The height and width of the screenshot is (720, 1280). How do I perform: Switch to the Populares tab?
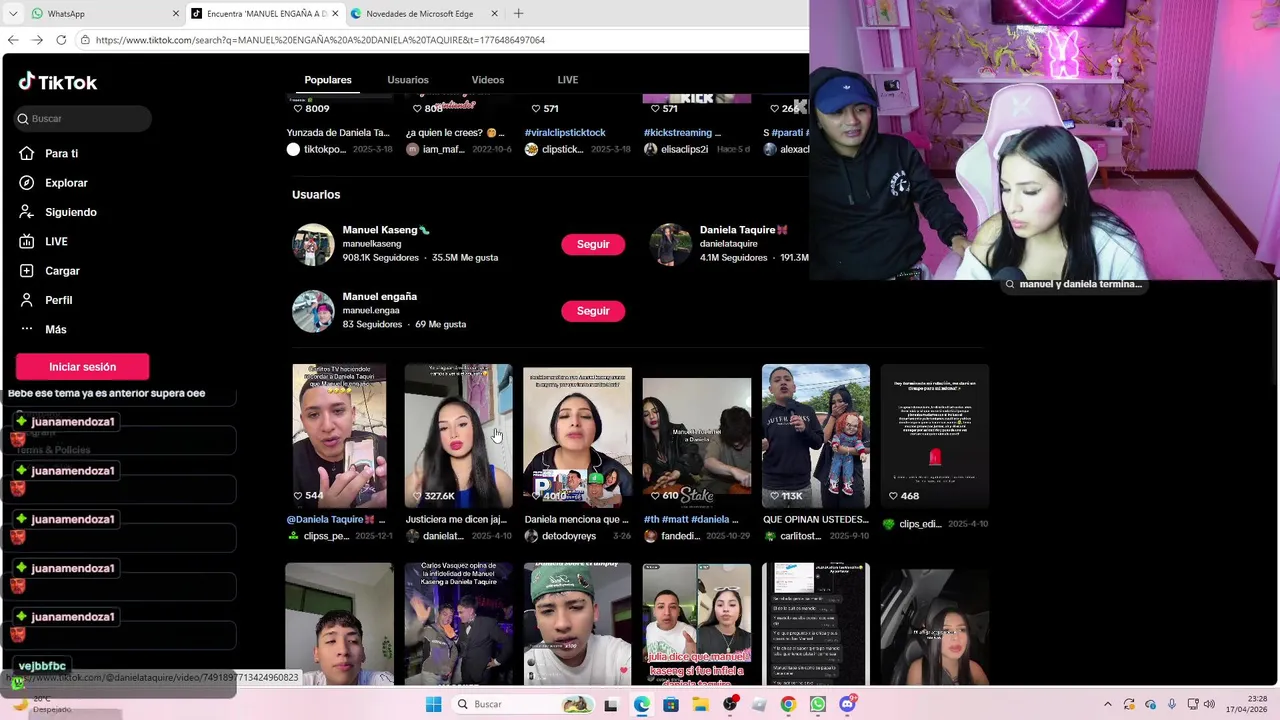[328, 80]
